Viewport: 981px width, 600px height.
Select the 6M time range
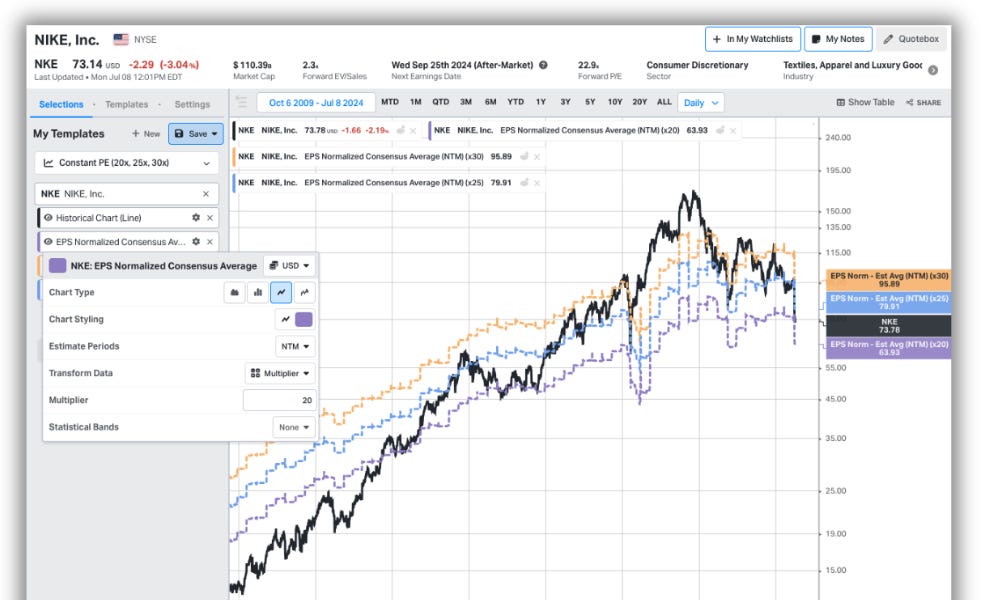tap(490, 102)
